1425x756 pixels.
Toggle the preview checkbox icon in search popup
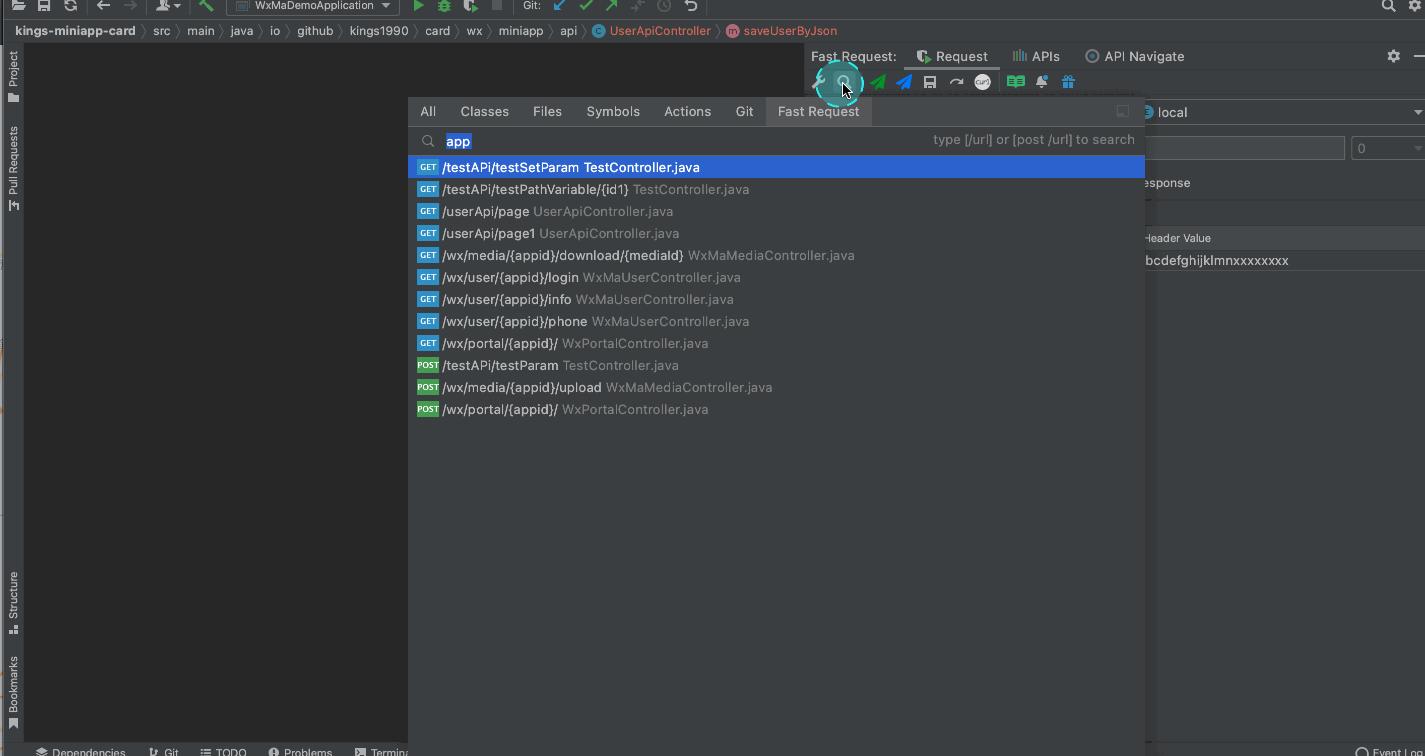1122,112
